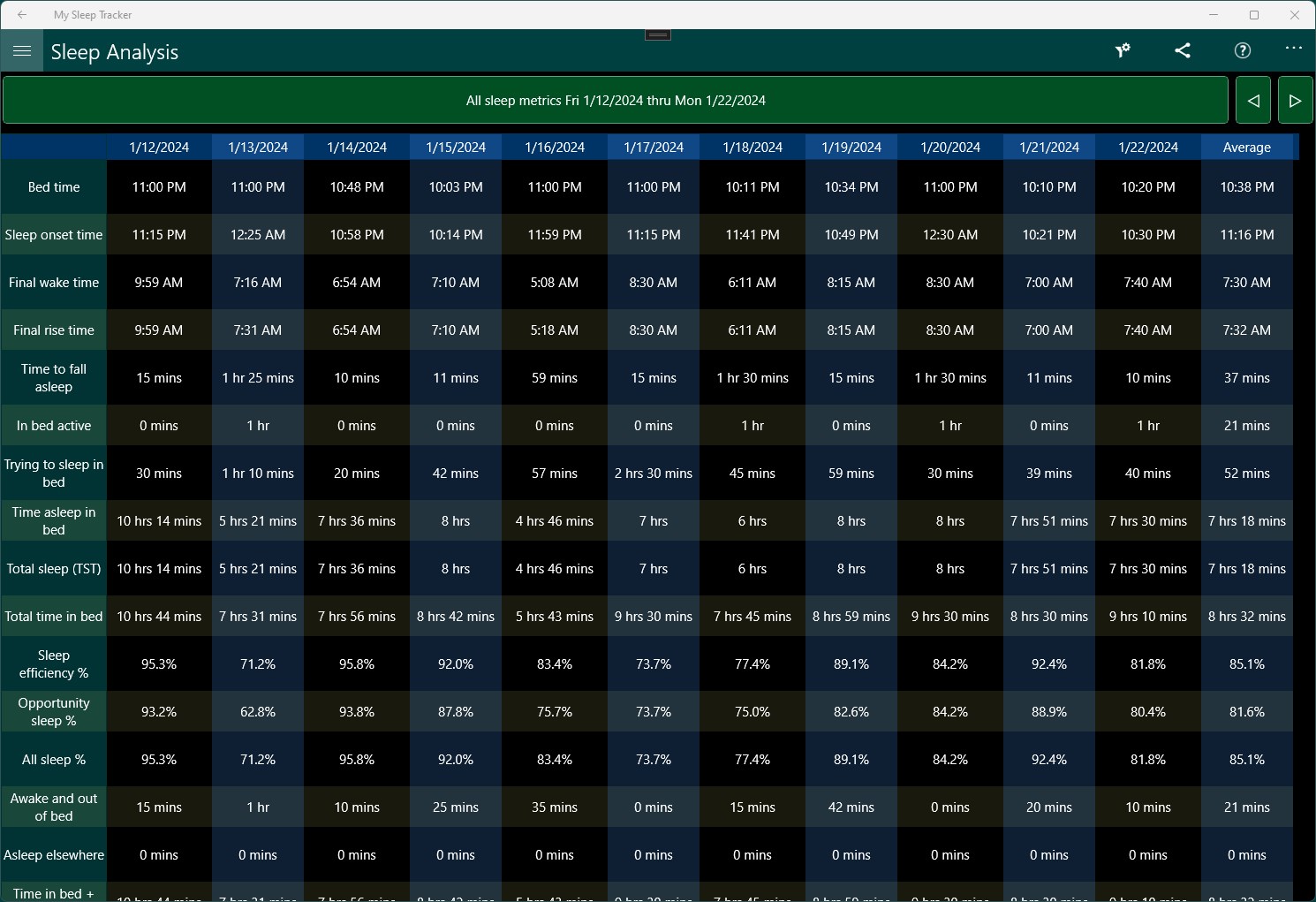Click the 12:25 AM sleep onset cell
The width and height of the screenshot is (1316, 902).
click(x=258, y=235)
